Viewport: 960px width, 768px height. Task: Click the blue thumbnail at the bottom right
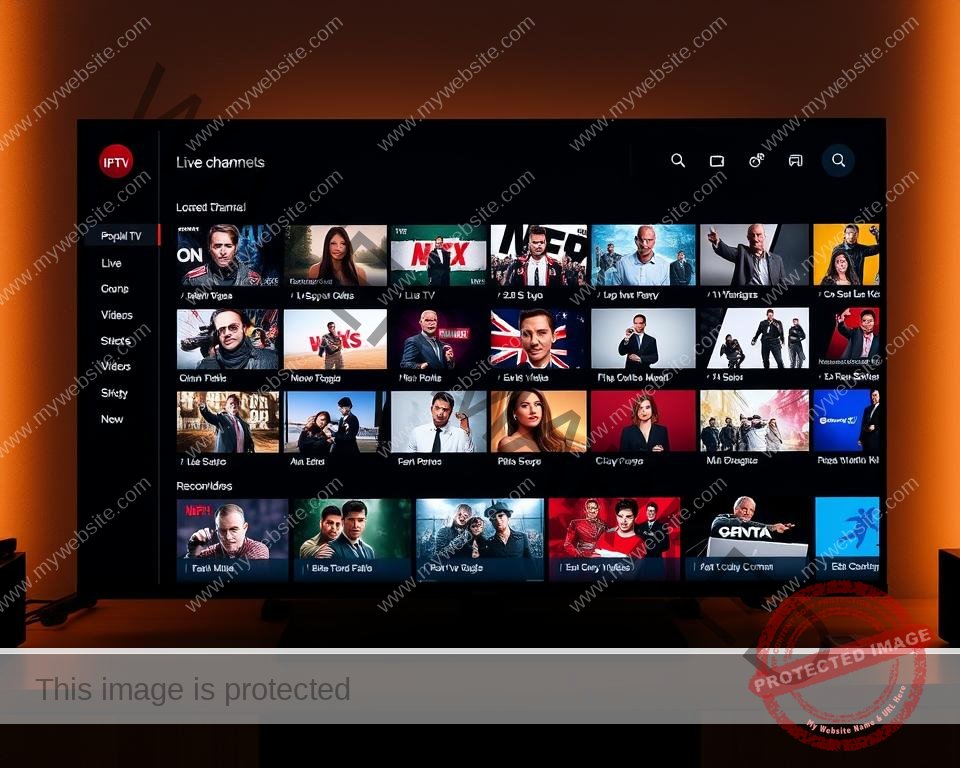(846, 530)
